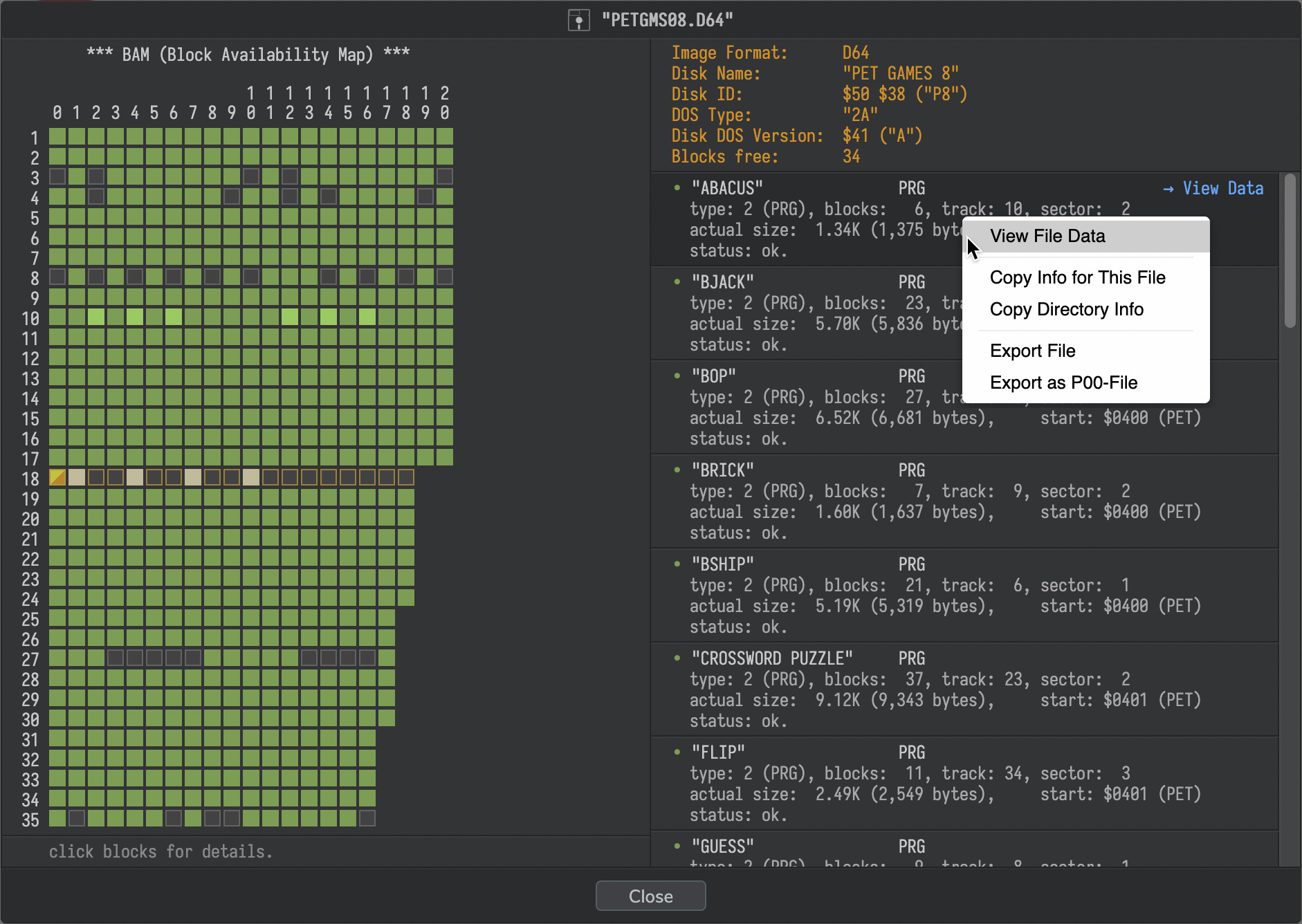Click the Disk Name value "PET GAMES 8"
The image size is (1302, 924).
(x=900, y=74)
